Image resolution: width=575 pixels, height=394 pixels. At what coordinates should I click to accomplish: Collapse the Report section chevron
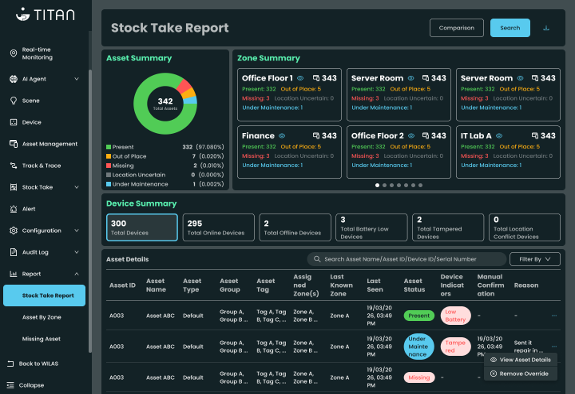tap(77, 274)
